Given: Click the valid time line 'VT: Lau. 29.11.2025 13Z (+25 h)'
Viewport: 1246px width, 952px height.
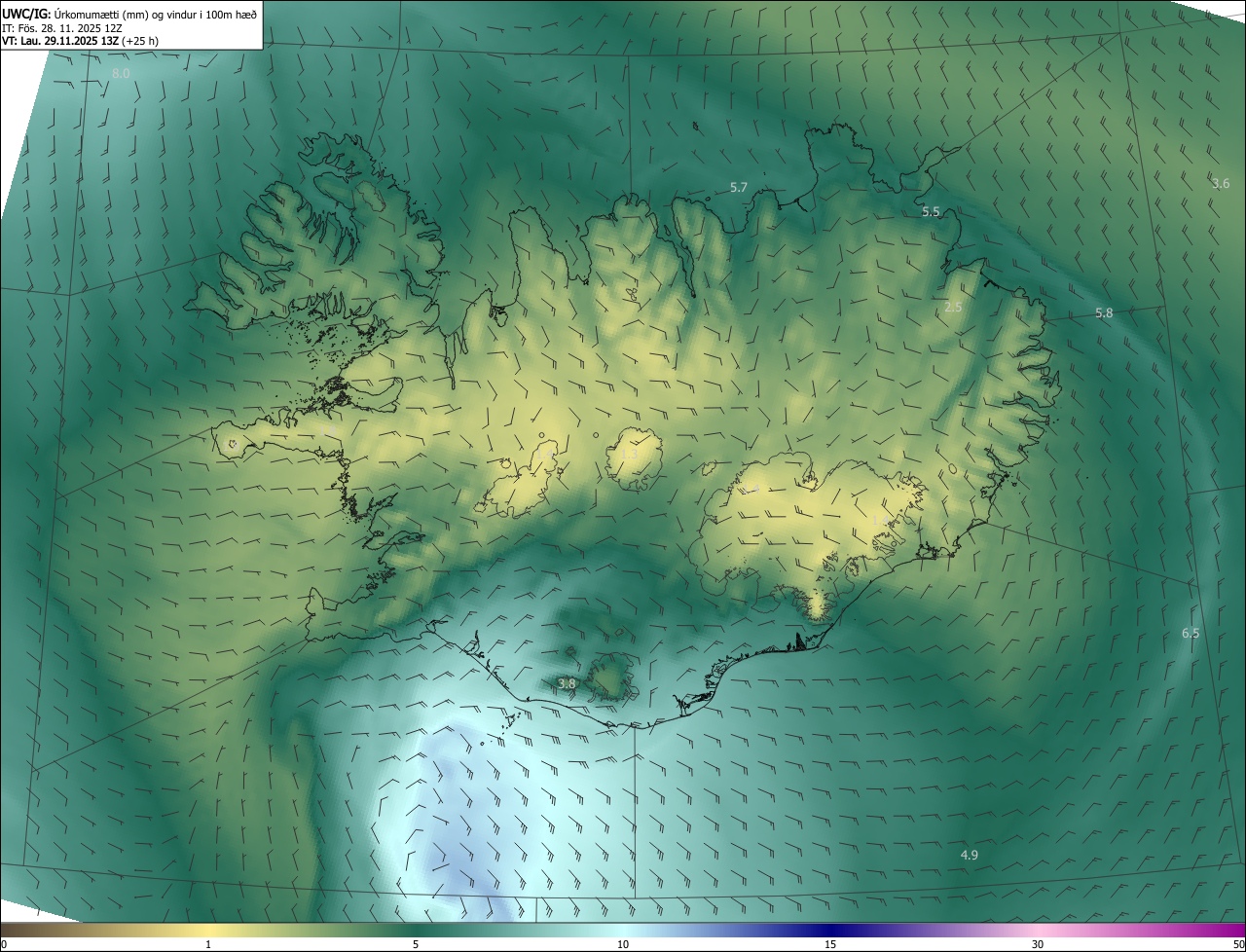Looking at the screenshot, I should tap(81, 41).
